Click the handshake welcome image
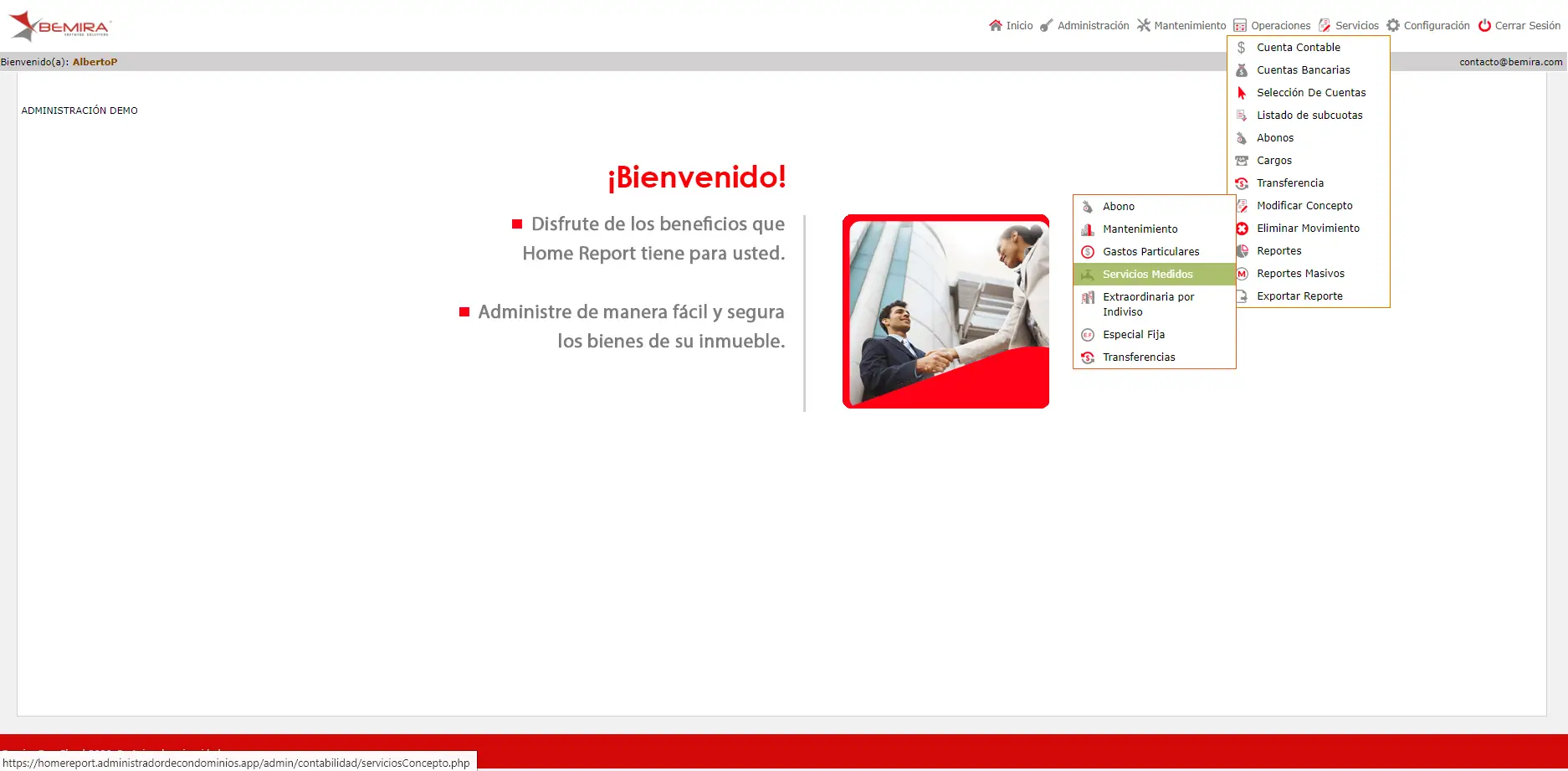The height and width of the screenshot is (771, 1568). [x=945, y=311]
